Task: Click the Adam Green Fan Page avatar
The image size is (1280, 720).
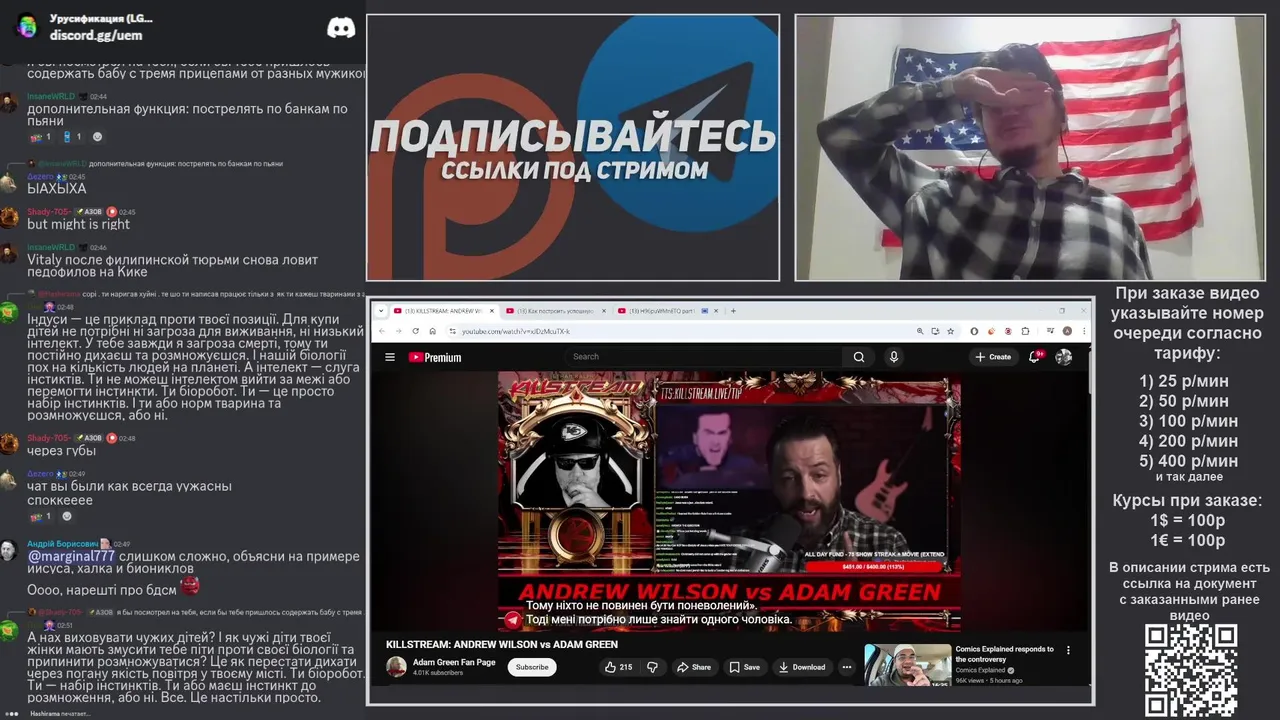Action: [x=397, y=667]
